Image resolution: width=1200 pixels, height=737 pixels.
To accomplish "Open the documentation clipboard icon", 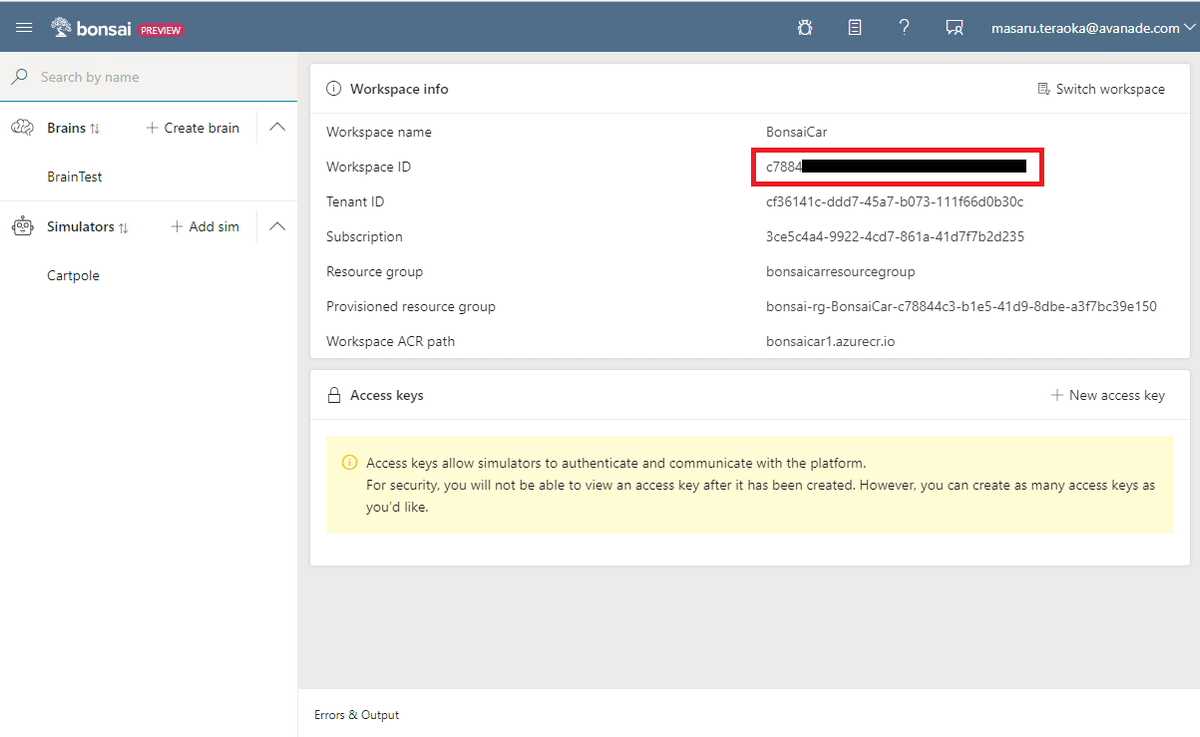I will 855,28.
